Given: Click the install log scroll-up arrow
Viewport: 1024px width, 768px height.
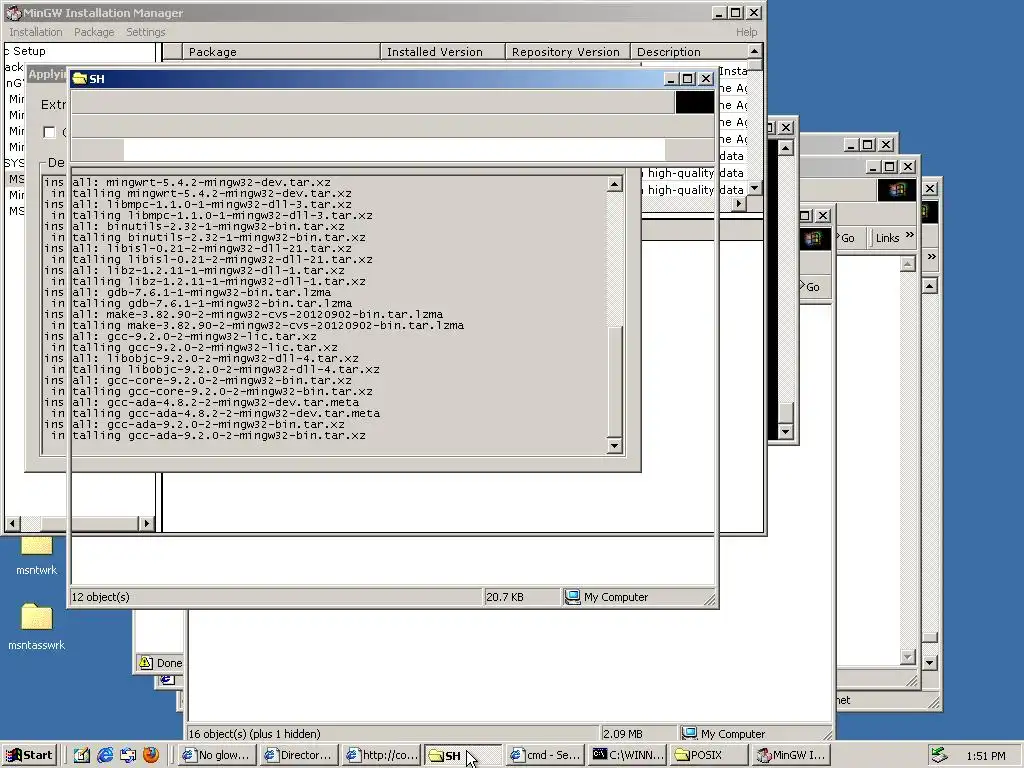Looking at the screenshot, I should pyautogui.click(x=614, y=185).
